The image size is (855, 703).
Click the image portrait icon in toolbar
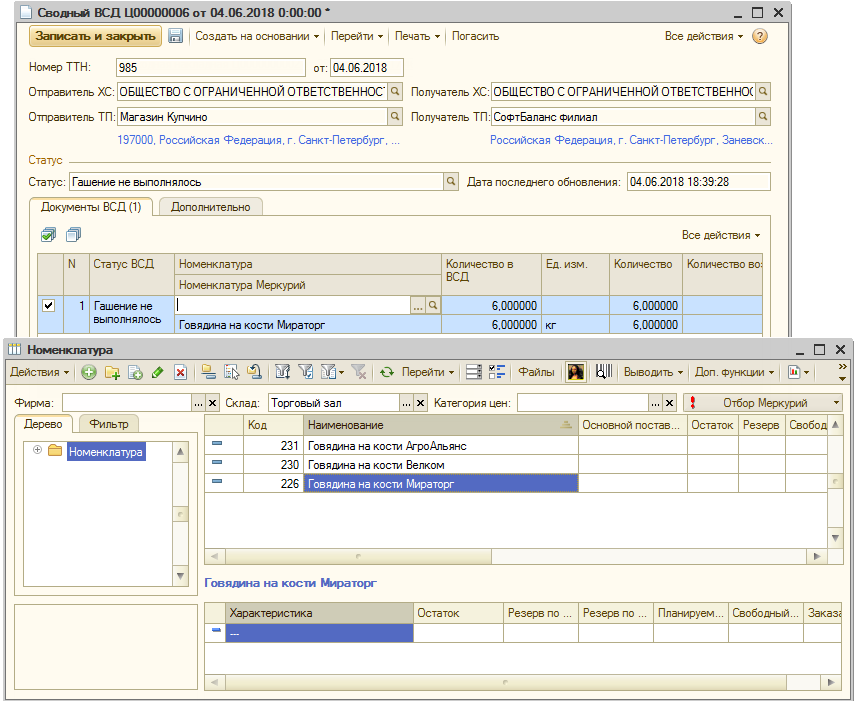[x=575, y=372]
